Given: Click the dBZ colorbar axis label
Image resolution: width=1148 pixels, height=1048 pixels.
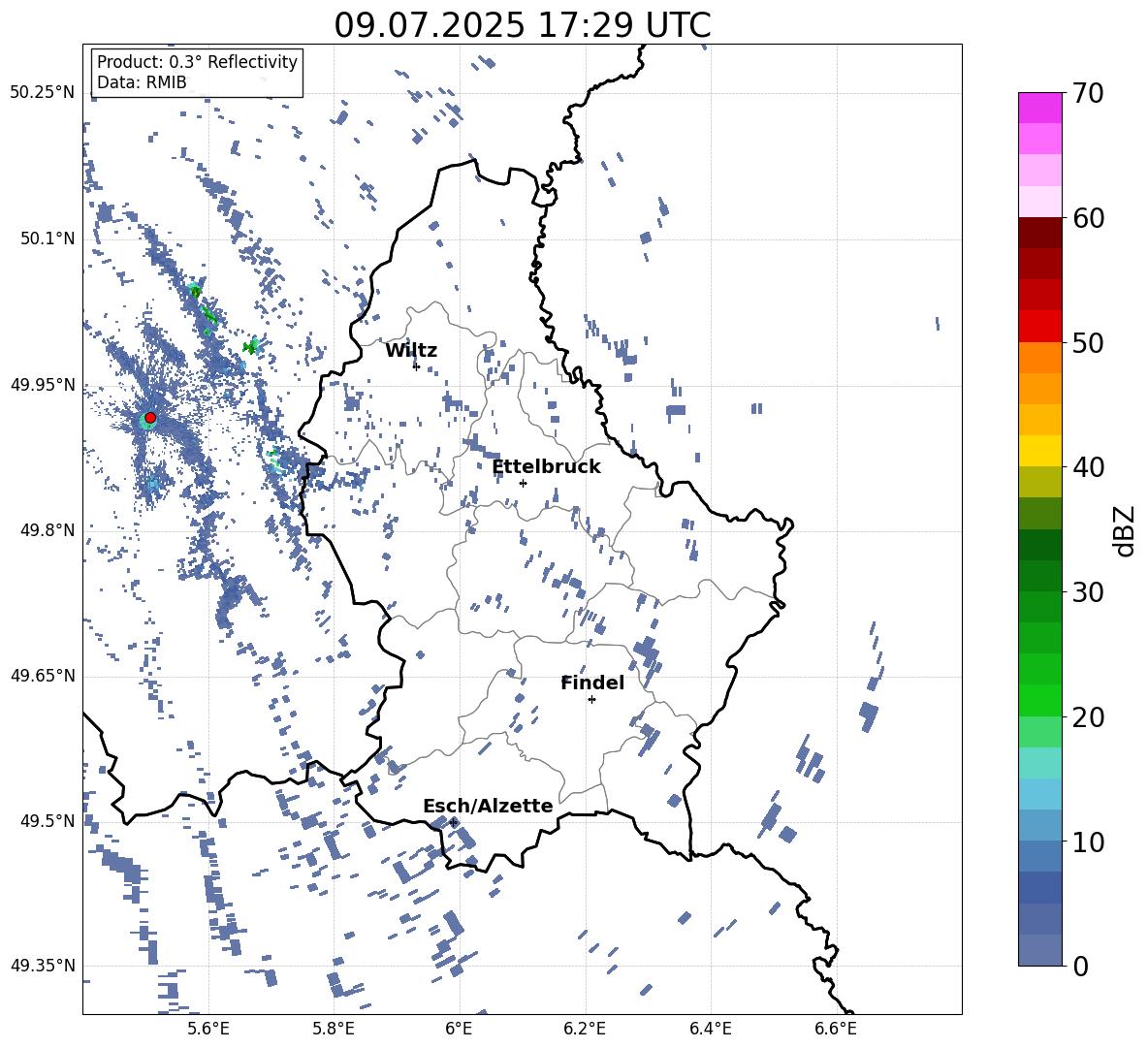Looking at the screenshot, I should (1126, 530).
